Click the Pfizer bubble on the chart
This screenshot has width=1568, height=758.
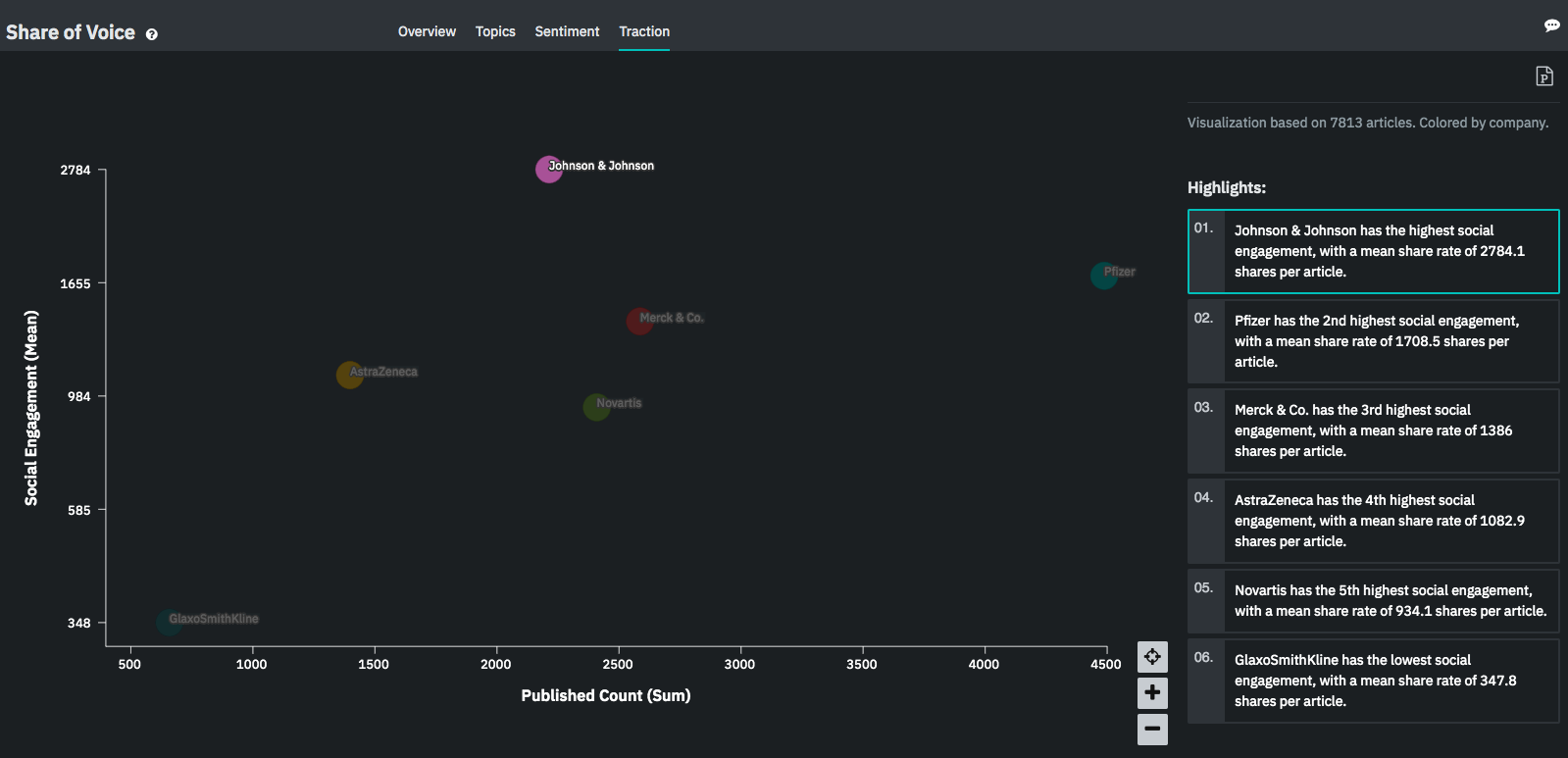(1104, 276)
